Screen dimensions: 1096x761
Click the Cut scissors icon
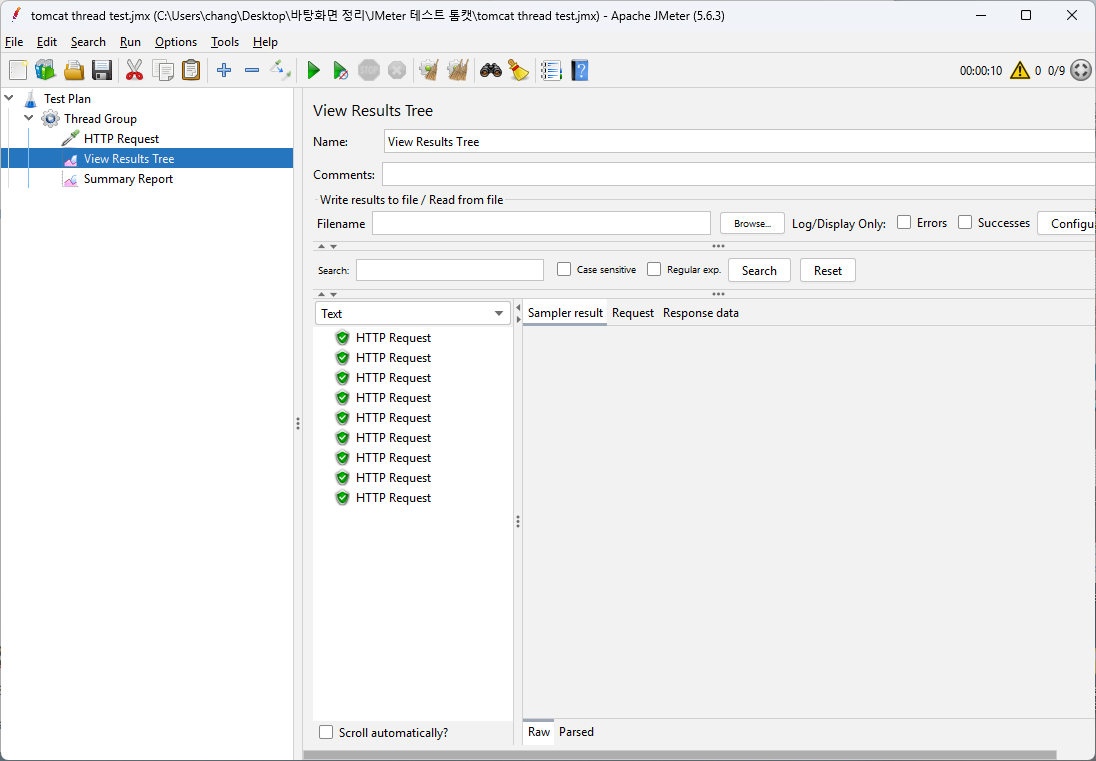coord(134,70)
